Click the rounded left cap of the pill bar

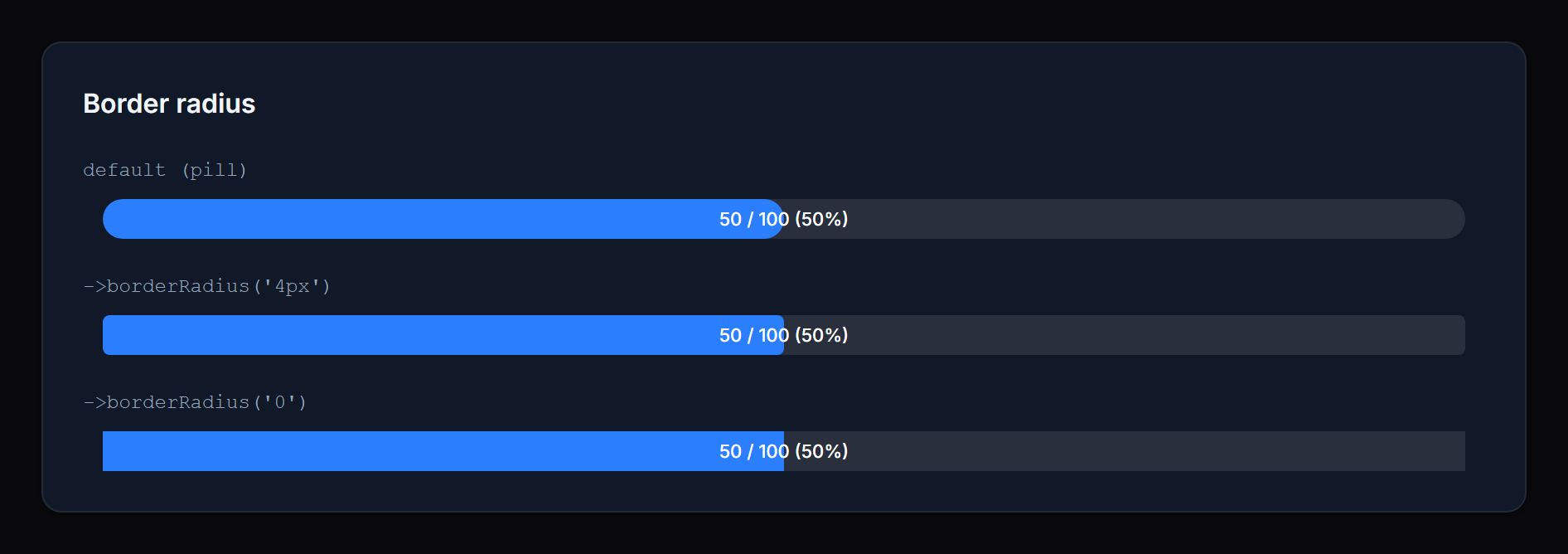pos(114,219)
